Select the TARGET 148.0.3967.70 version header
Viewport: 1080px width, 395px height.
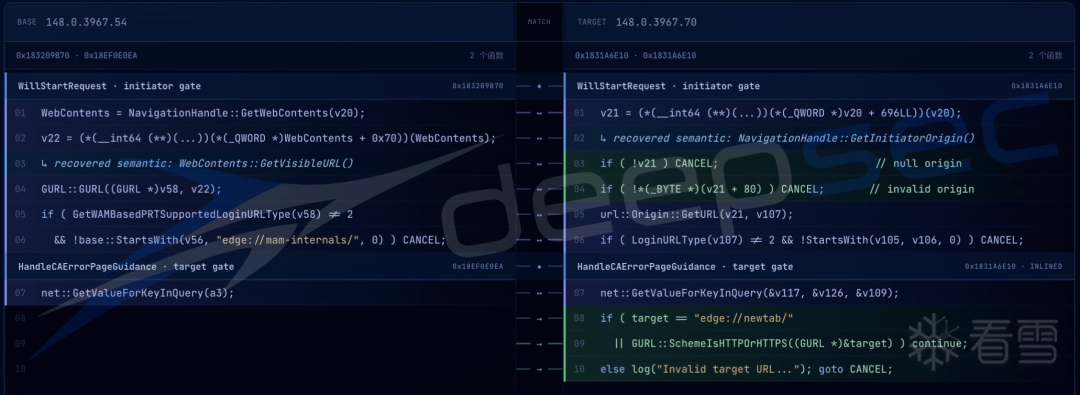(x=637, y=22)
